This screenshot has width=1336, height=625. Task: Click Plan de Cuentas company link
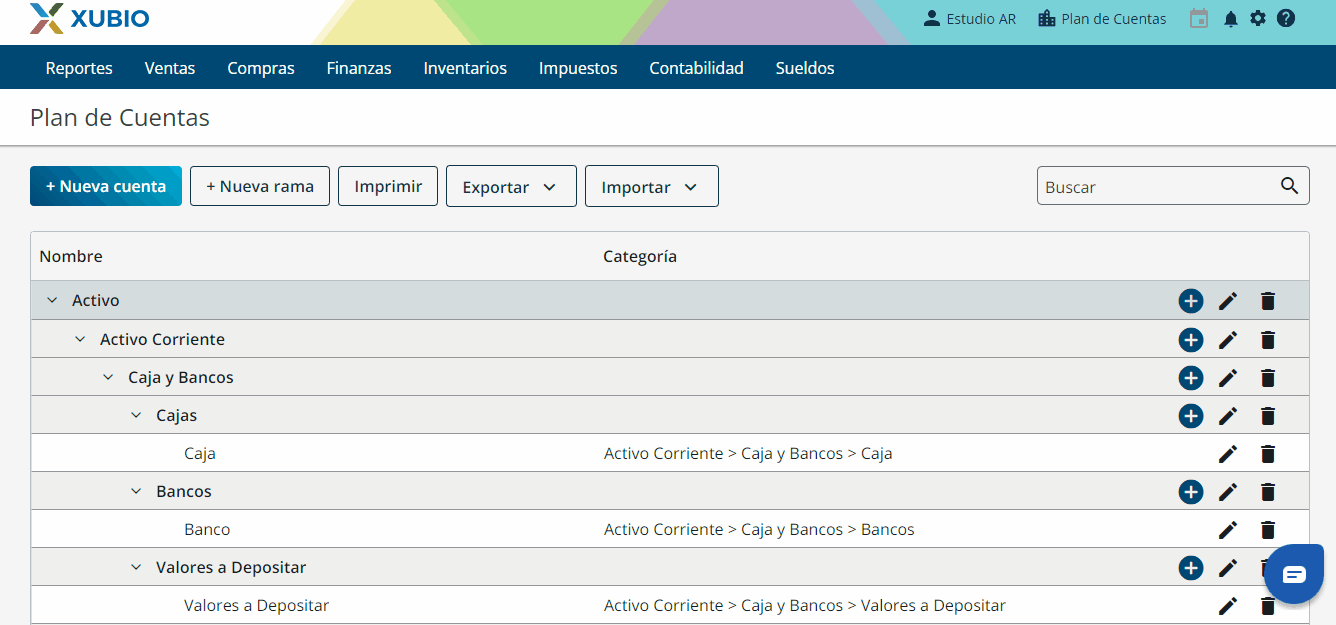[1102, 18]
